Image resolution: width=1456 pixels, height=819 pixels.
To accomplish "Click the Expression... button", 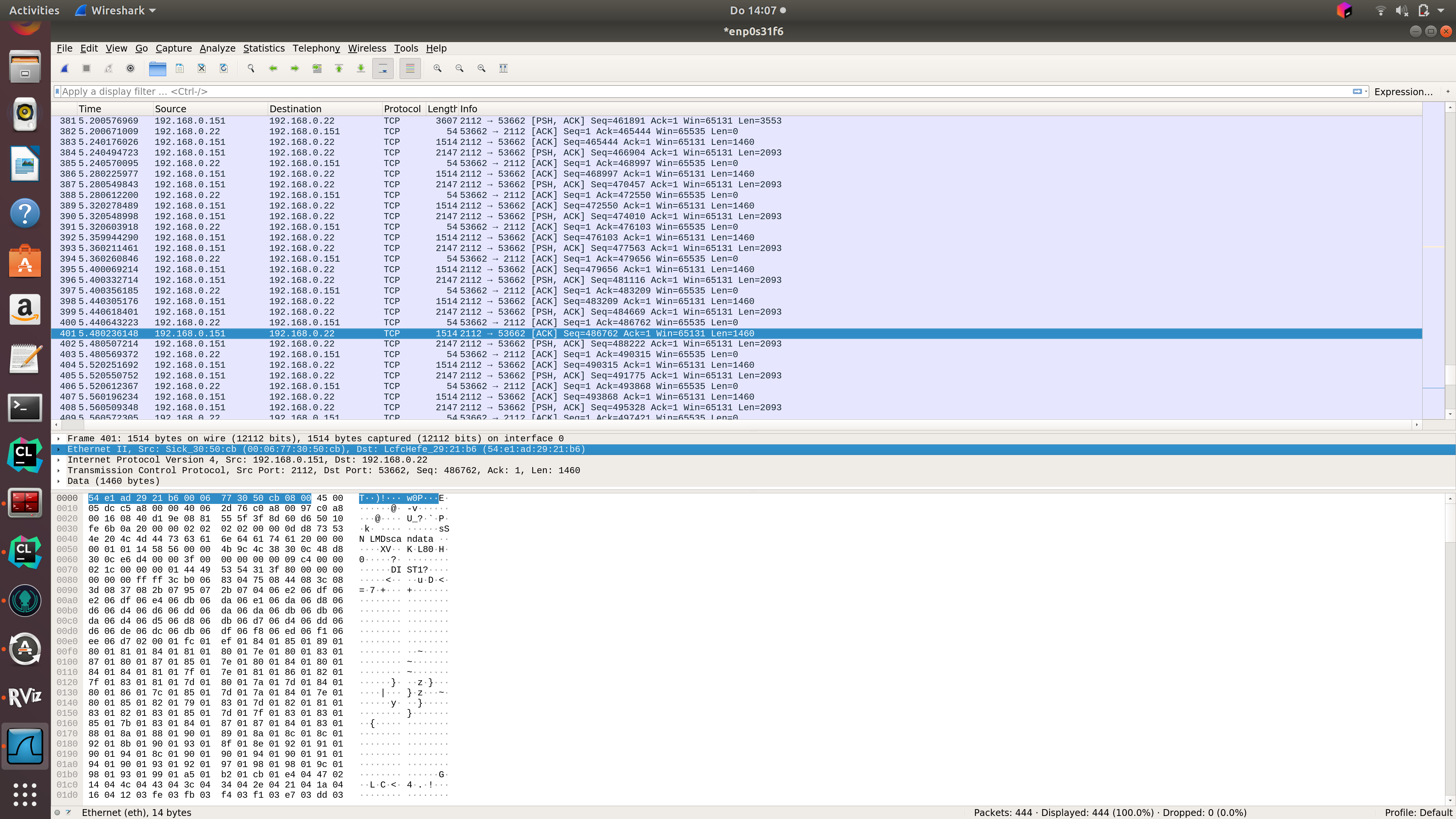I will point(1404,91).
